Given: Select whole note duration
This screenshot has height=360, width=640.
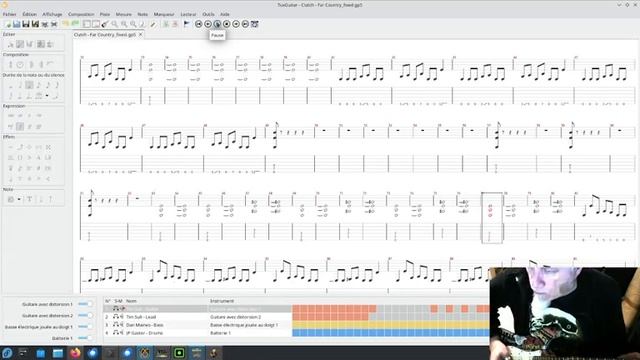Looking at the screenshot, I should coord(11,85).
